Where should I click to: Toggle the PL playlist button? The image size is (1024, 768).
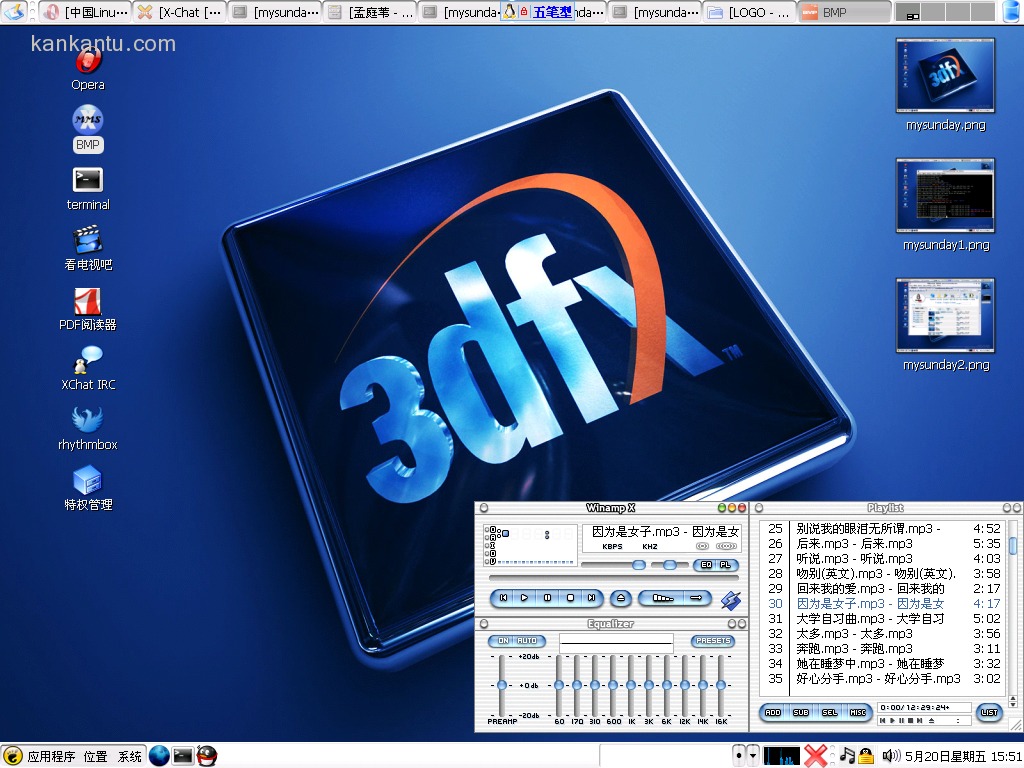click(726, 565)
